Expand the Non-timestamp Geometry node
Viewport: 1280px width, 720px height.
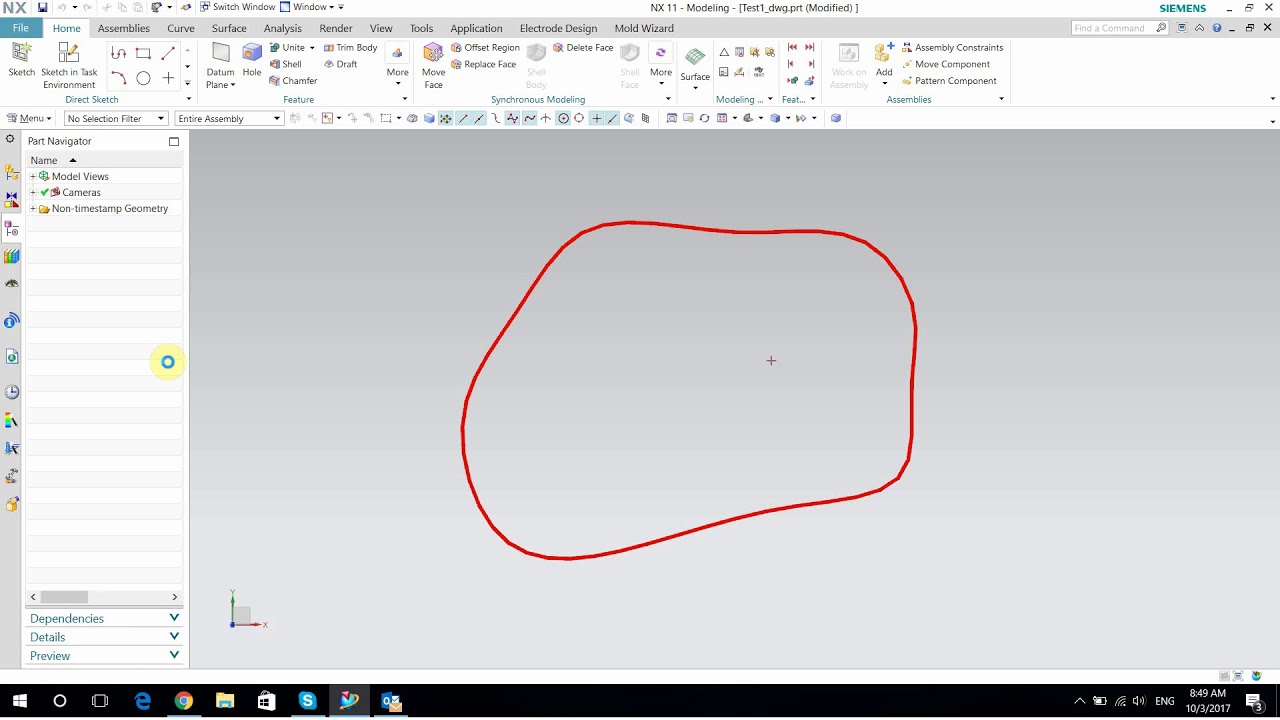click(x=33, y=209)
